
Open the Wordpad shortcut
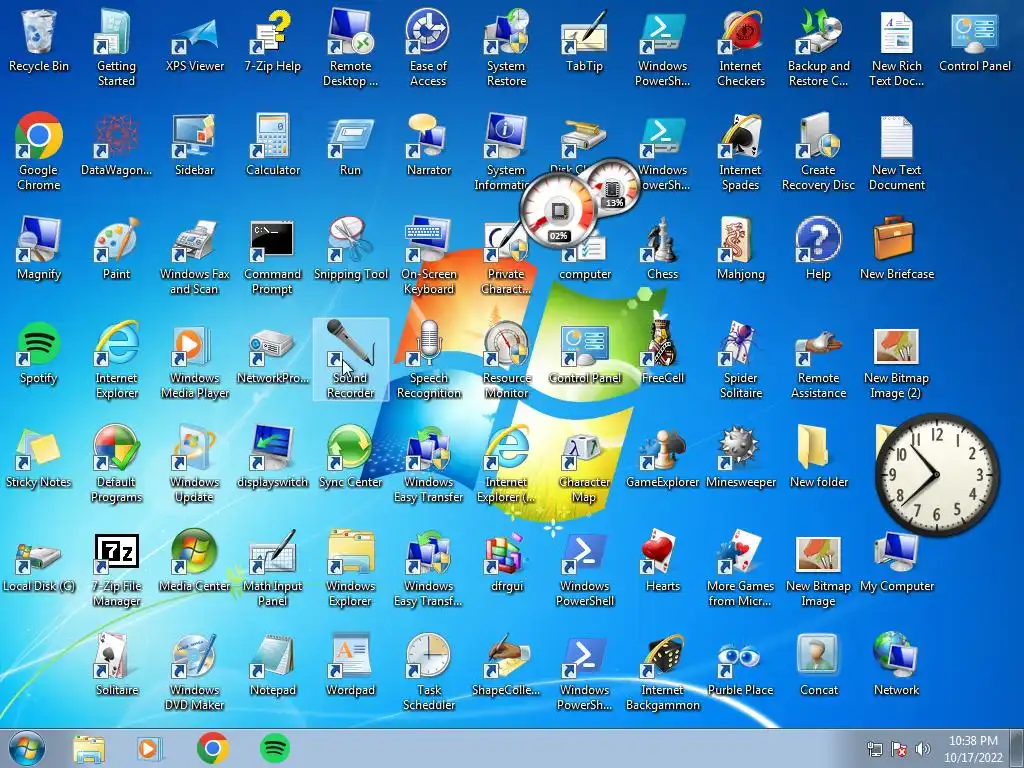tap(350, 656)
